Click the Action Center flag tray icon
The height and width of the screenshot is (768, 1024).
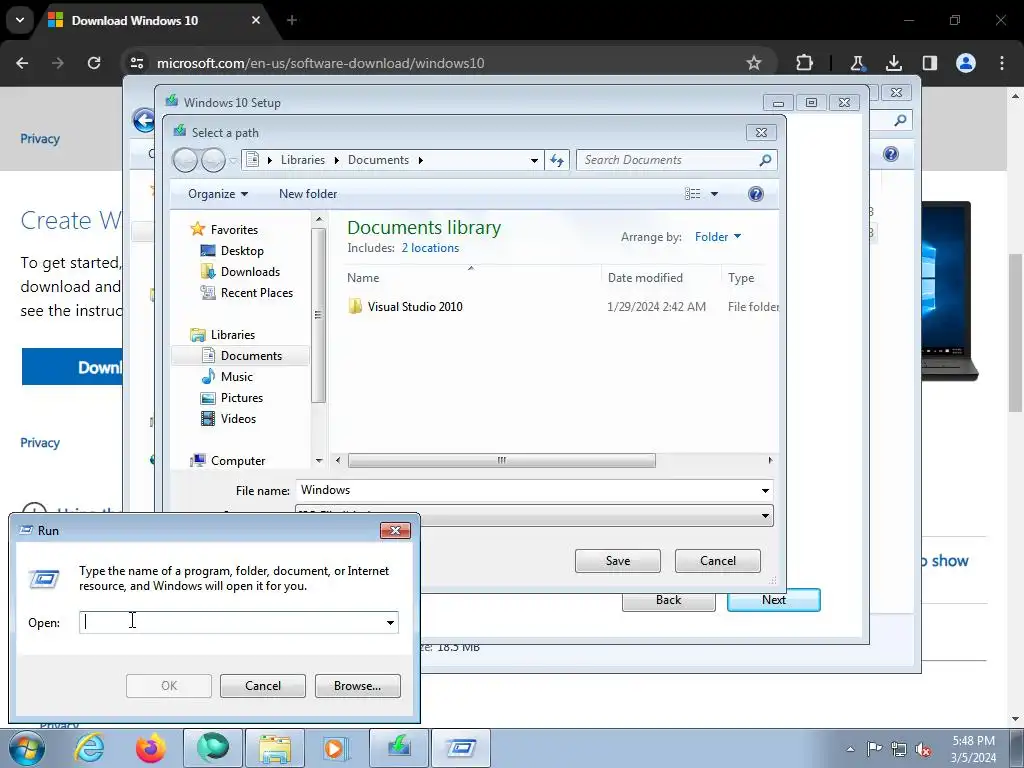(x=874, y=749)
